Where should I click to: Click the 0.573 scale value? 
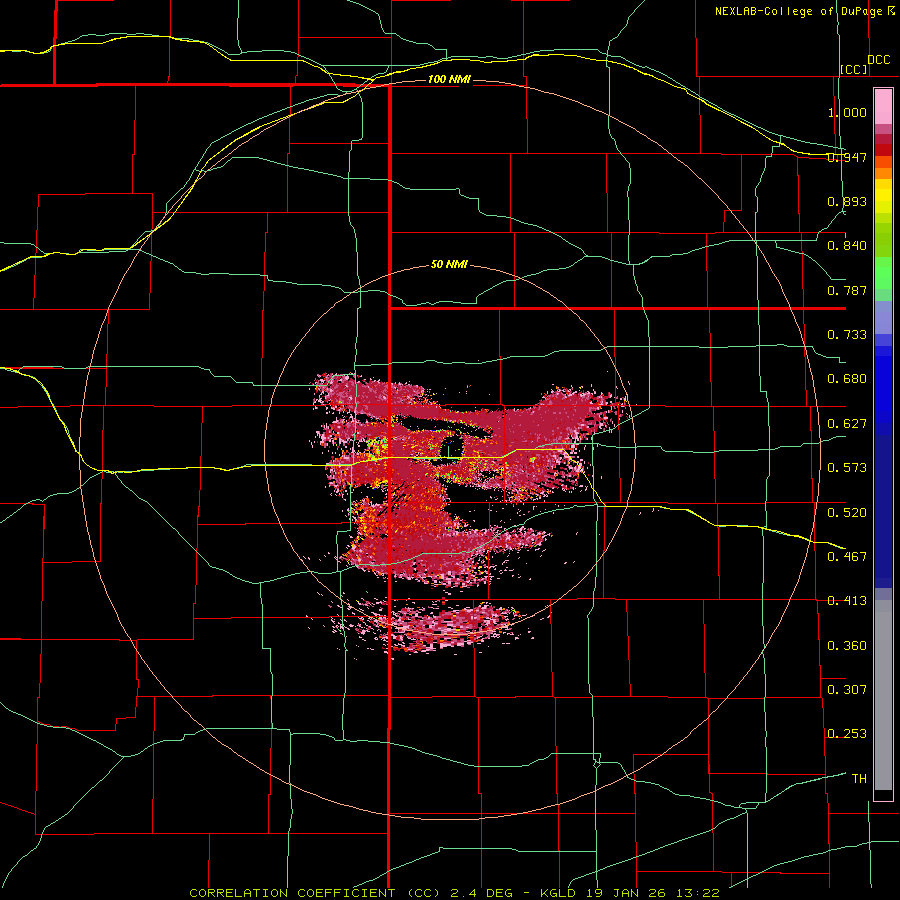click(x=847, y=468)
